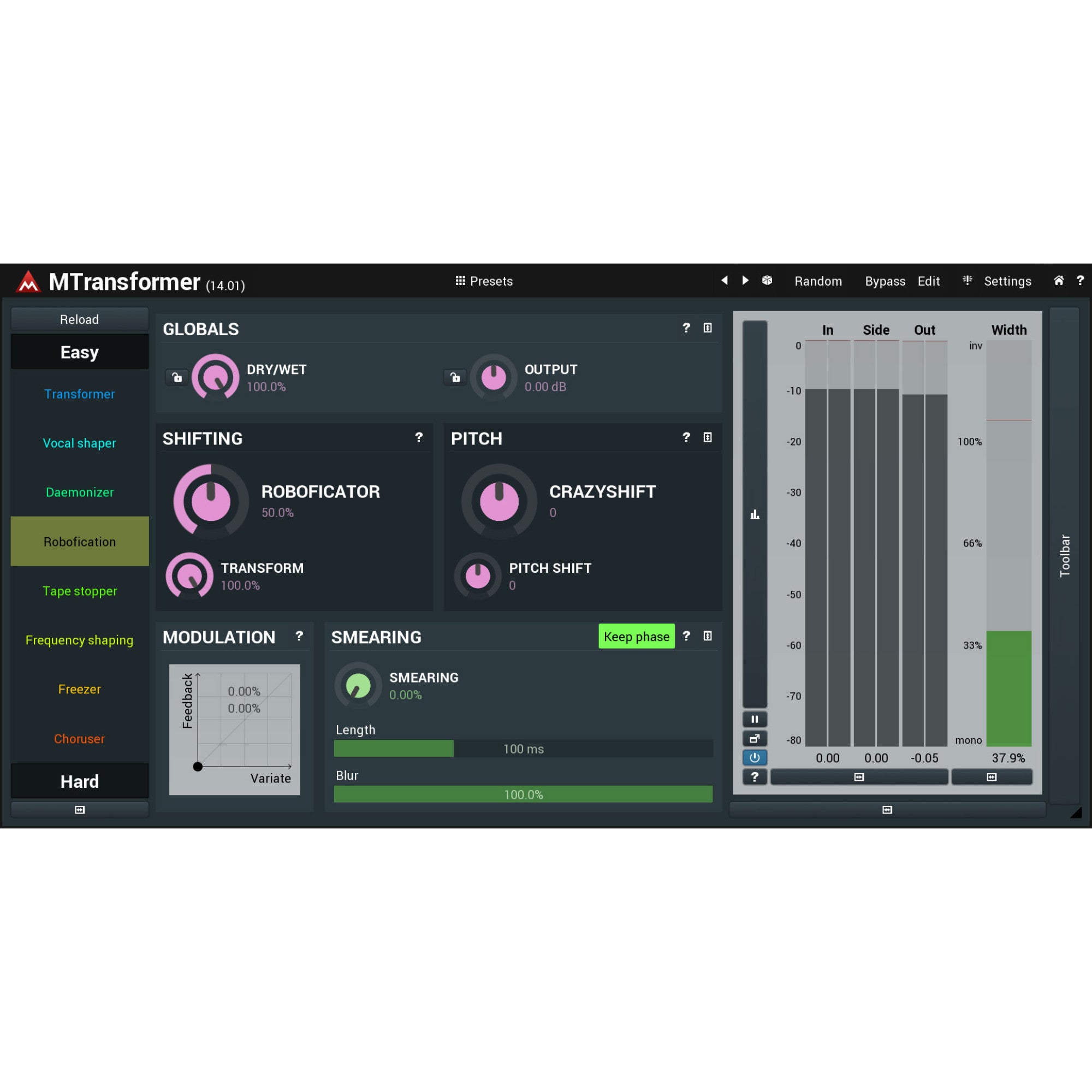The height and width of the screenshot is (1092, 1092).
Task: Click meter popup window icon
Action: [755, 739]
